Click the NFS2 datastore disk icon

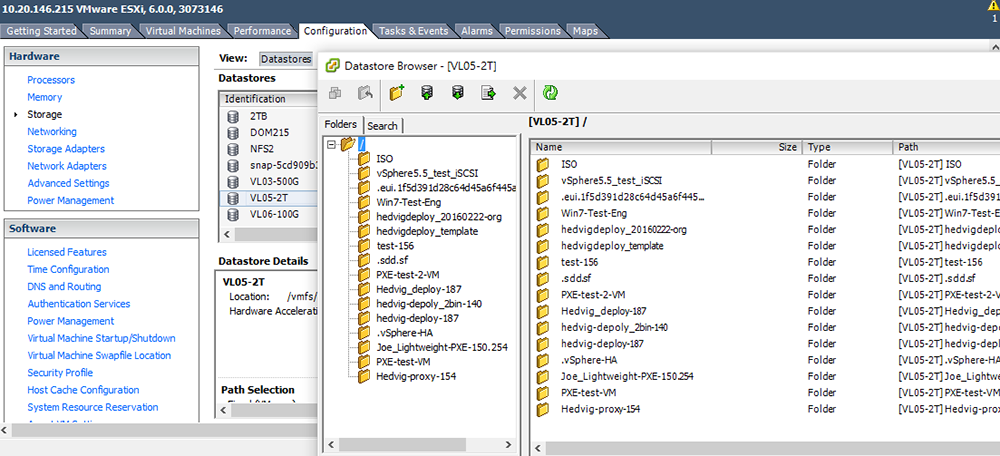point(233,149)
